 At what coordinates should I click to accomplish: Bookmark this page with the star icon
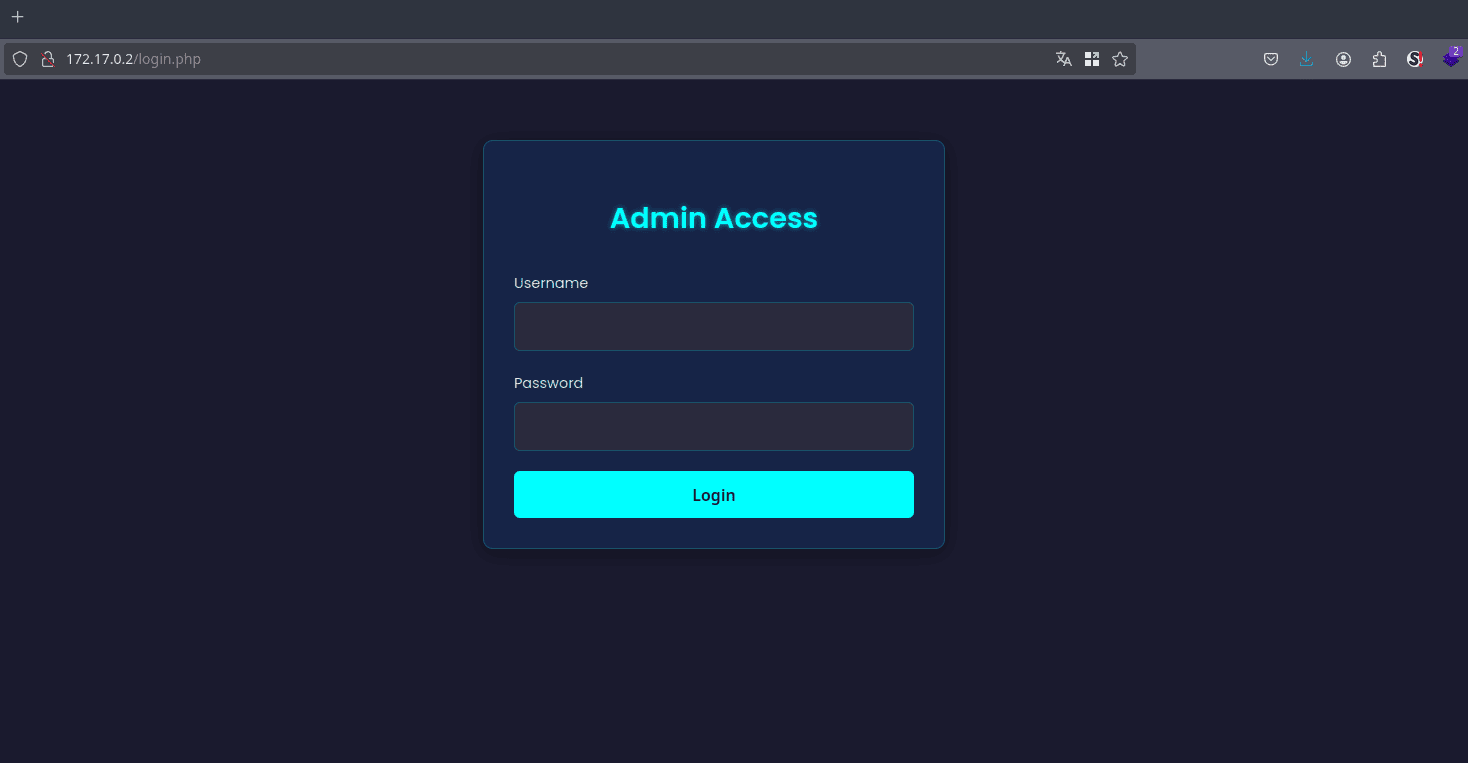[x=1120, y=59]
